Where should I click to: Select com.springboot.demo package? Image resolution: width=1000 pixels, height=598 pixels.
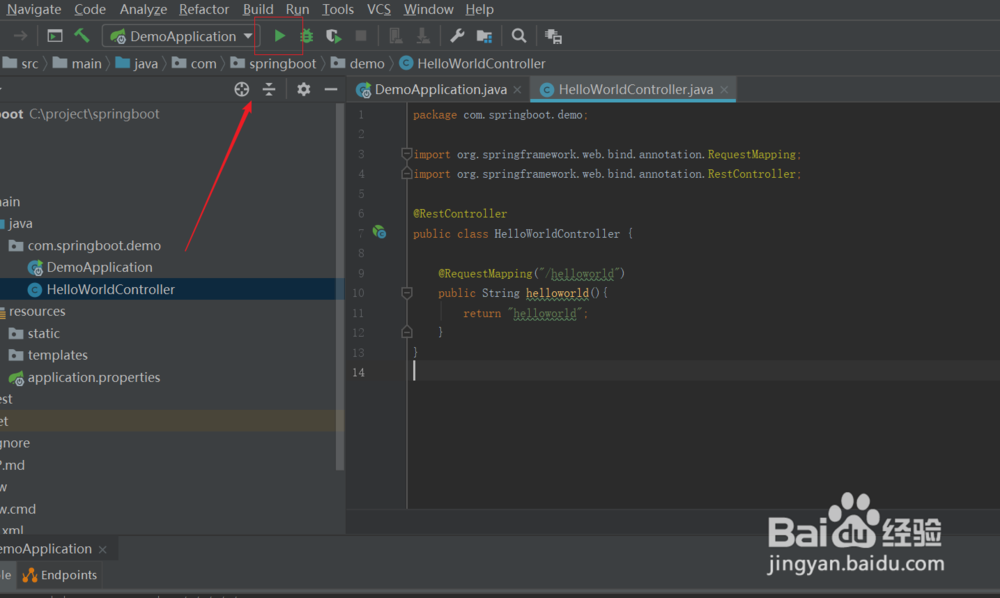[x=94, y=245]
